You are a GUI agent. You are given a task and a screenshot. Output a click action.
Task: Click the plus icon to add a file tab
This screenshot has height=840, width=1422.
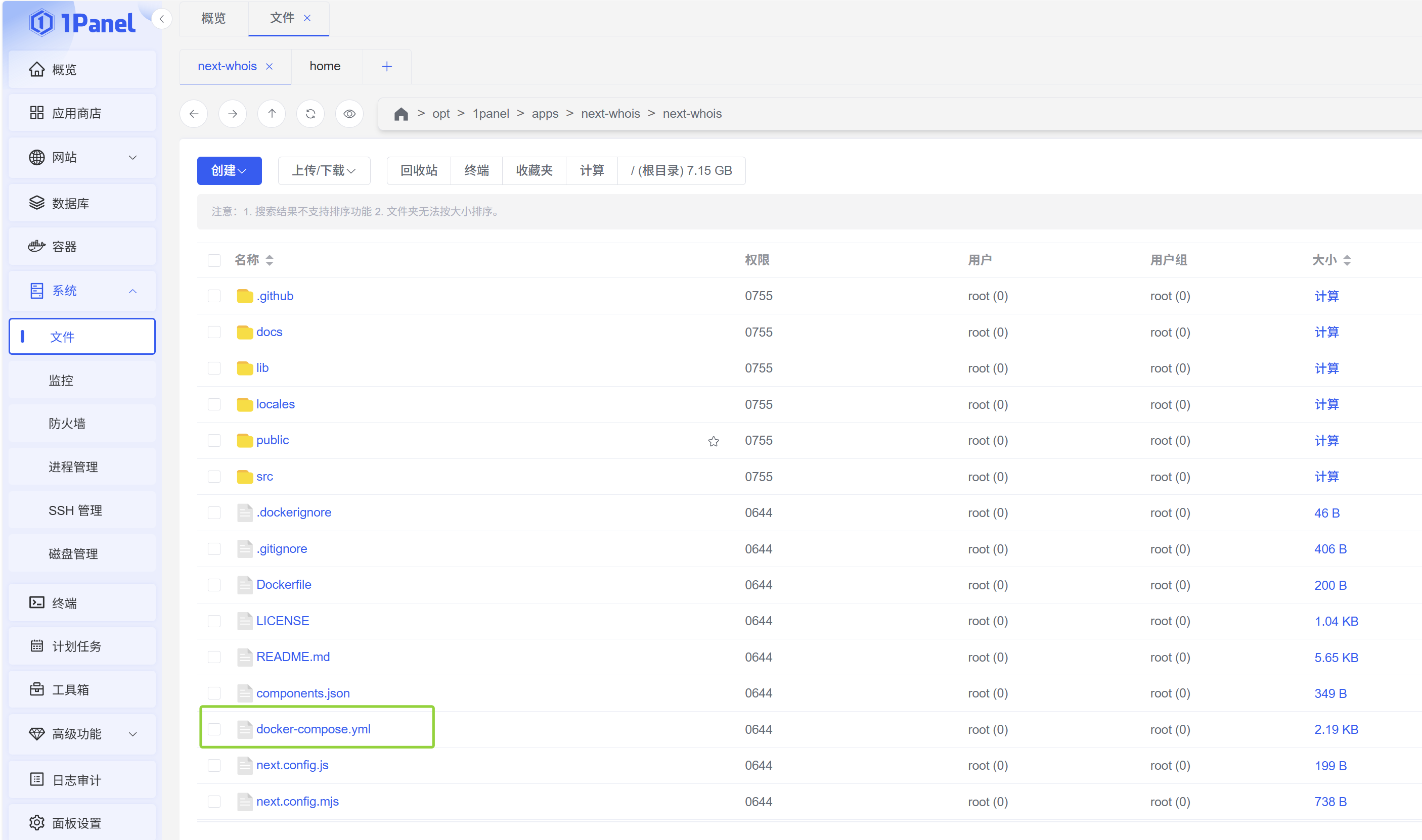[x=387, y=66]
